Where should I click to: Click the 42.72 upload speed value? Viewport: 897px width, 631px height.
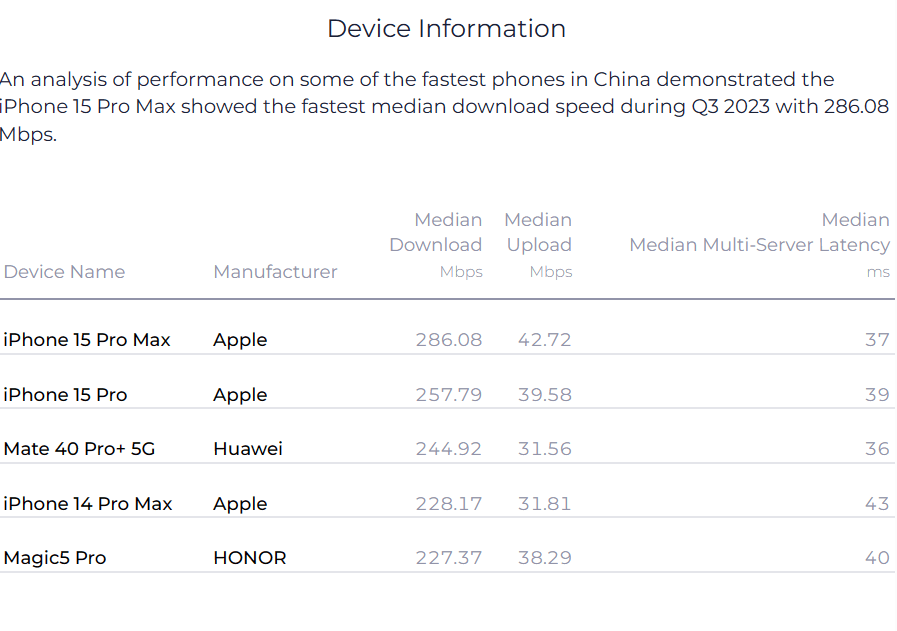click(x=545, y=340)
